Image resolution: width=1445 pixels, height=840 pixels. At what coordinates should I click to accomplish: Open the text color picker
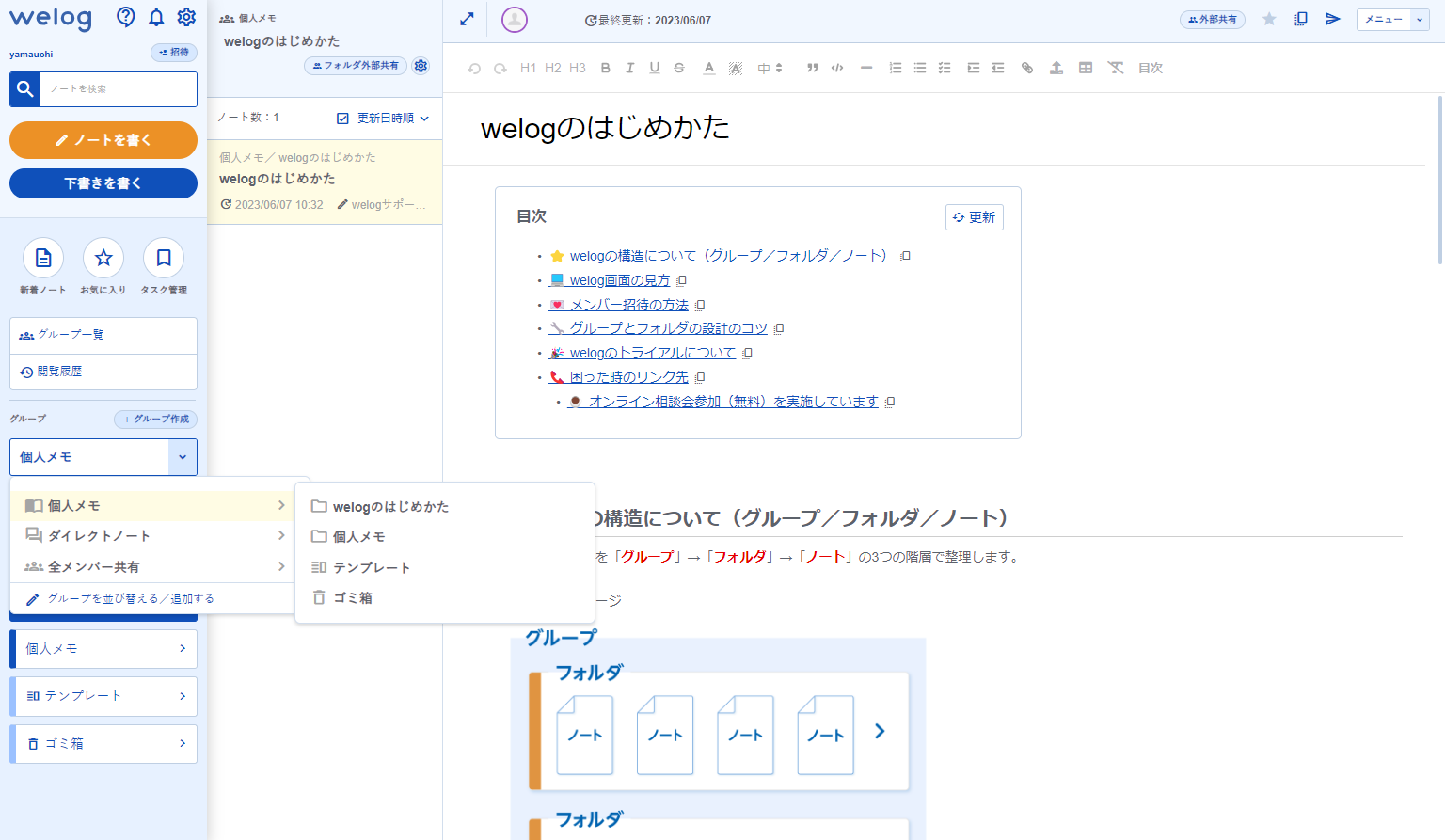[709, 68]
